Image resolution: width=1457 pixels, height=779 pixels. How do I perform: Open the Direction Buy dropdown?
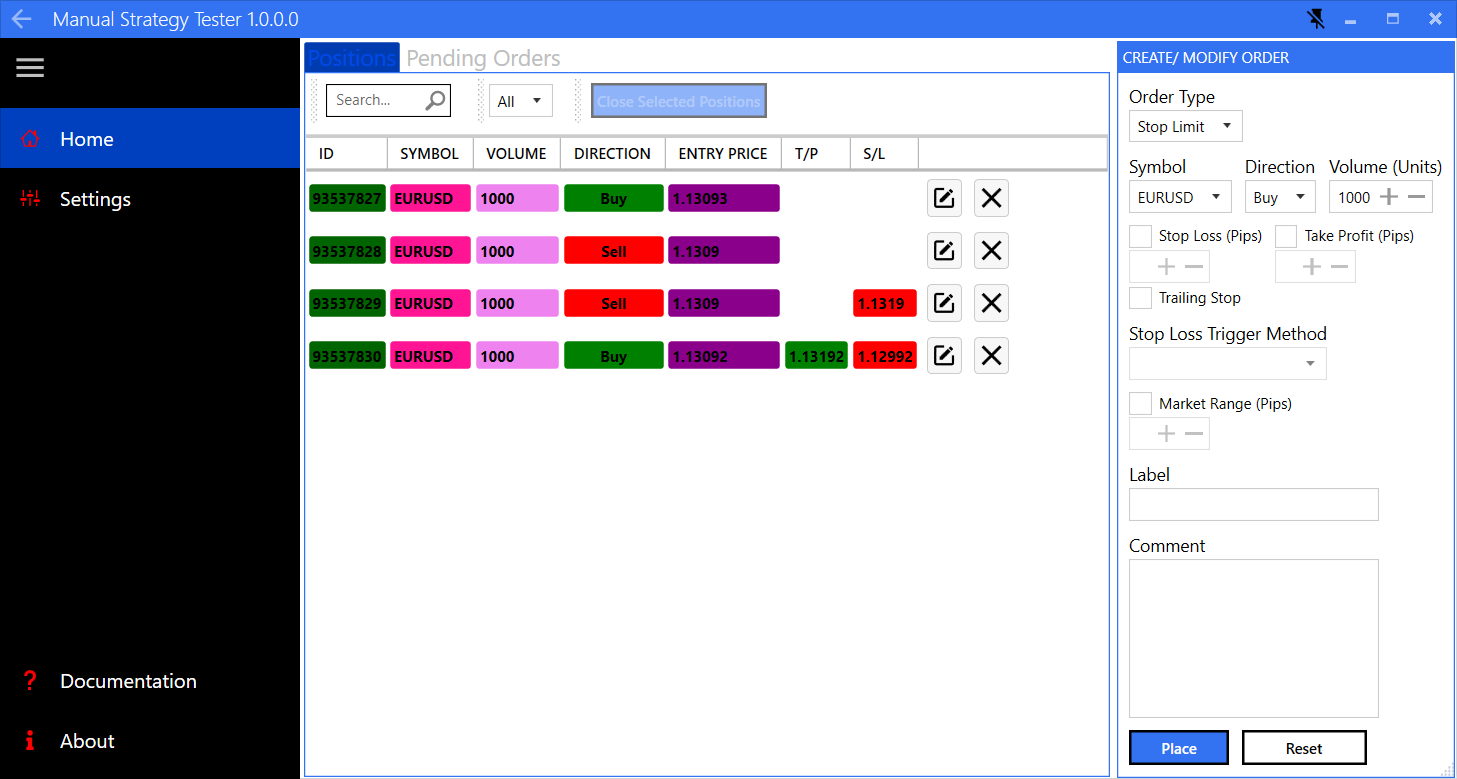[x=1280, y=197]
